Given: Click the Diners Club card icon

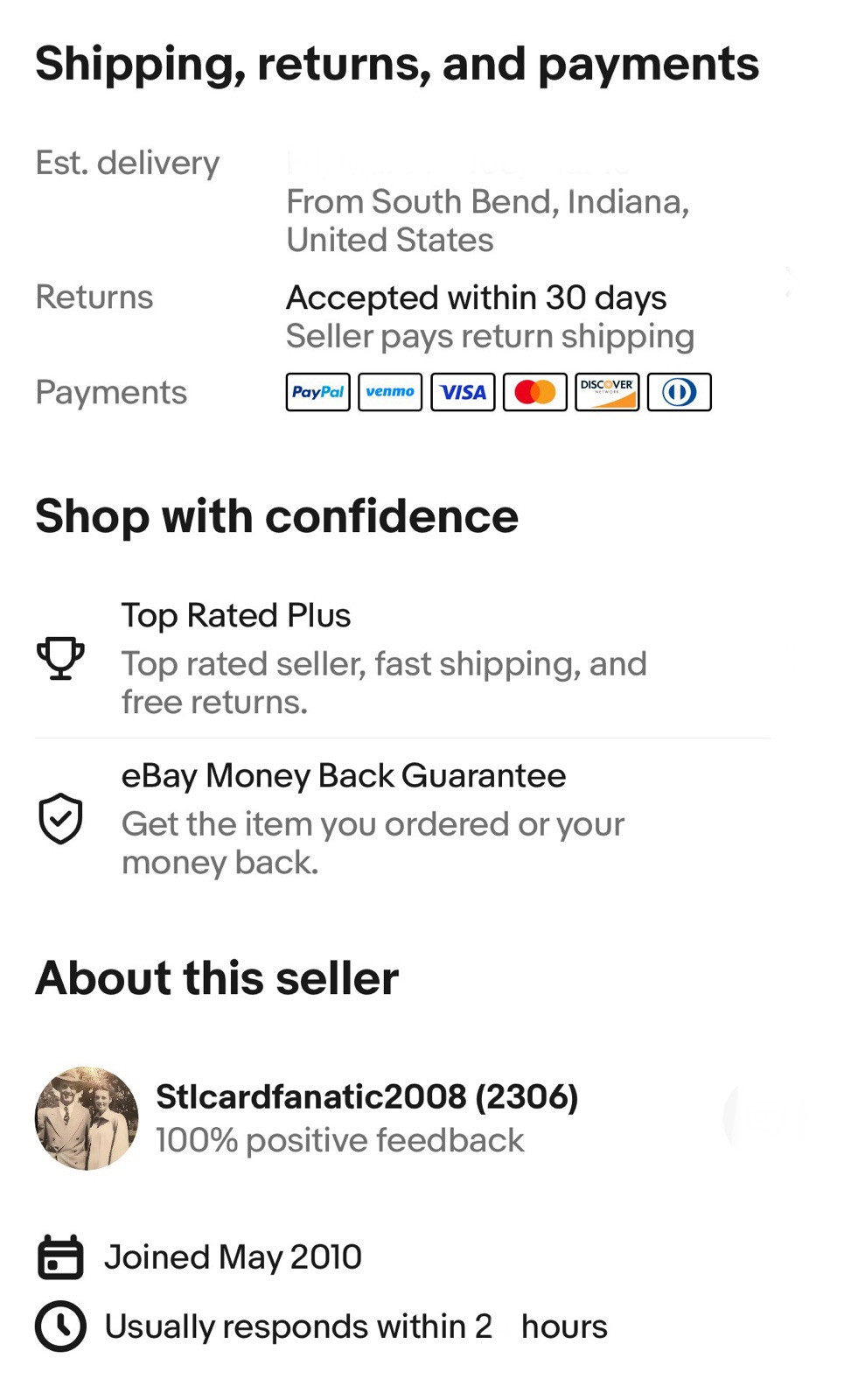Looking at the screenshot, I should click(x=680, y=392).
